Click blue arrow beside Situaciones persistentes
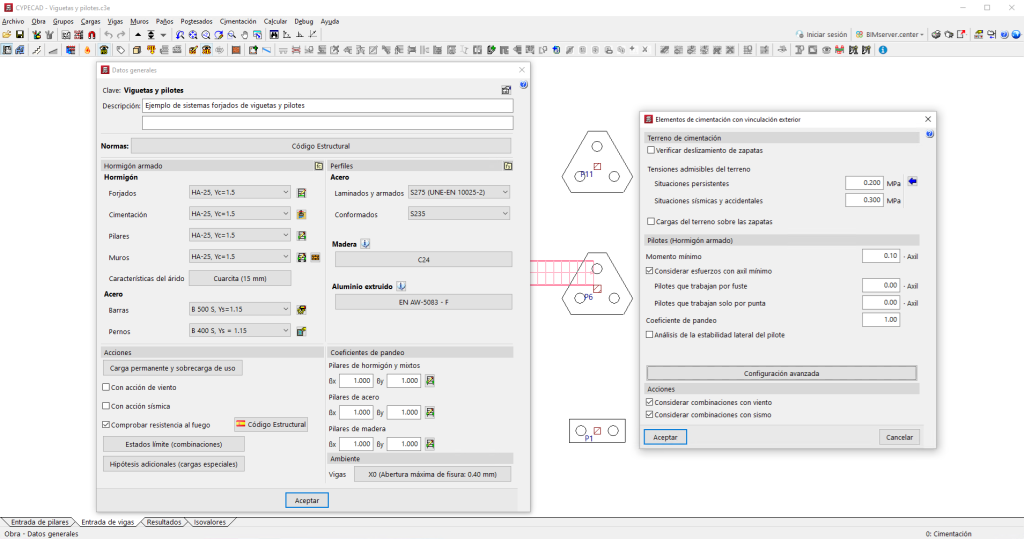 912,182
